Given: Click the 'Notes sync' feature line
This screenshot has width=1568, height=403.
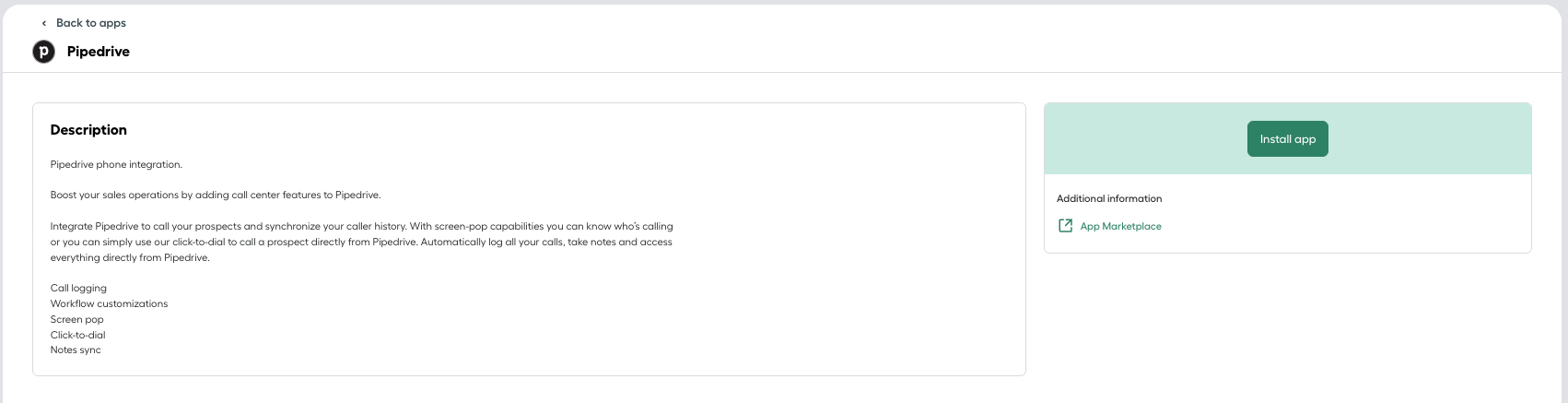Looking at the screenshot, I should point(76,350).
